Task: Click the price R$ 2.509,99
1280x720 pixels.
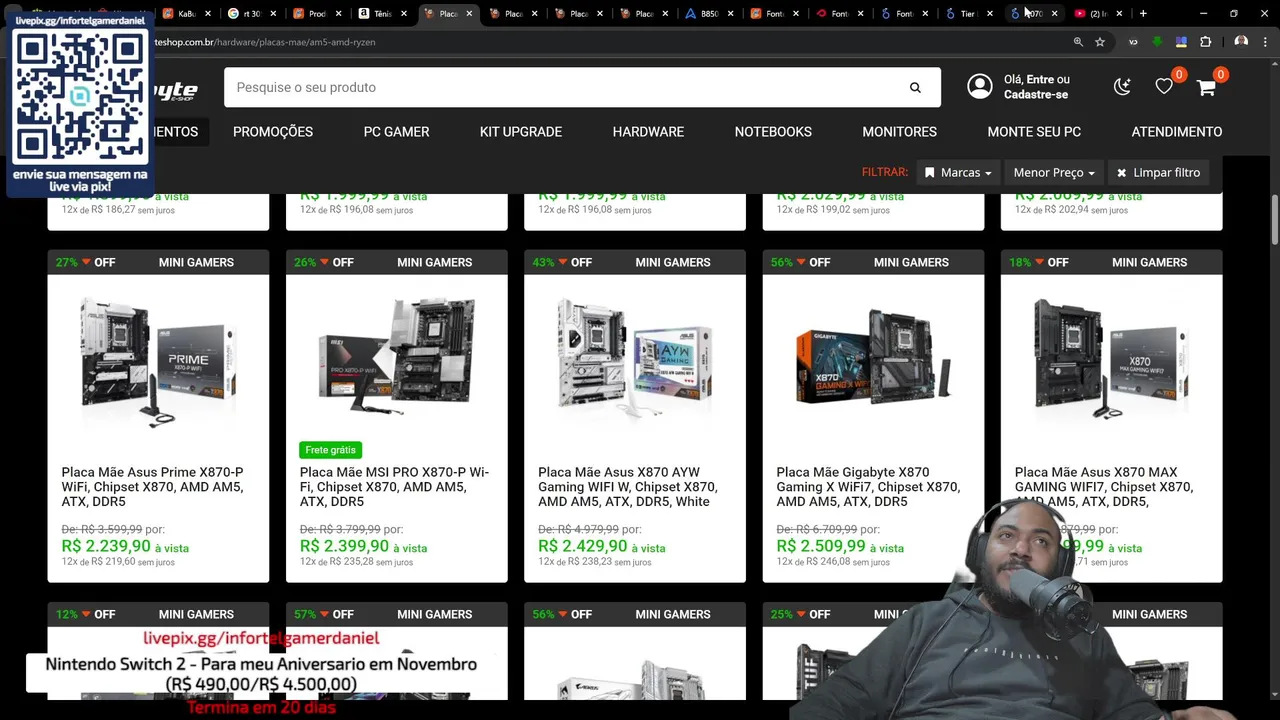Action: click(x=821, y=547)
